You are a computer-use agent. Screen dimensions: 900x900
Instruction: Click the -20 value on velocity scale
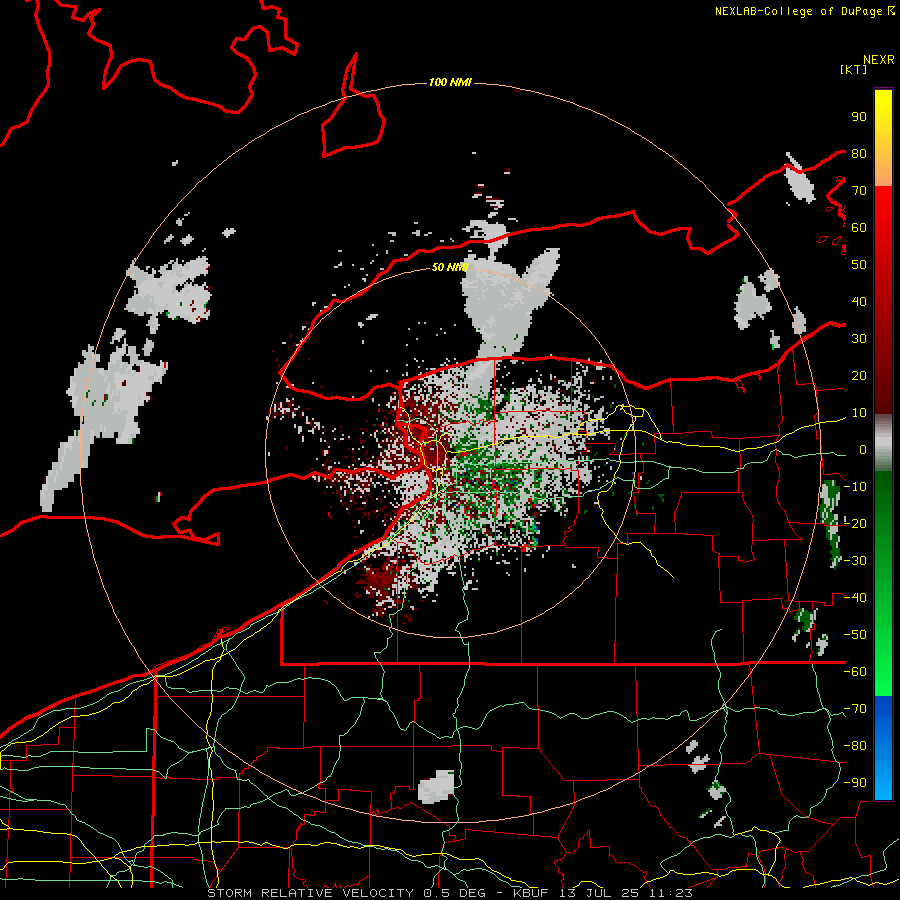pyautogui.click(x=855, y=524)
